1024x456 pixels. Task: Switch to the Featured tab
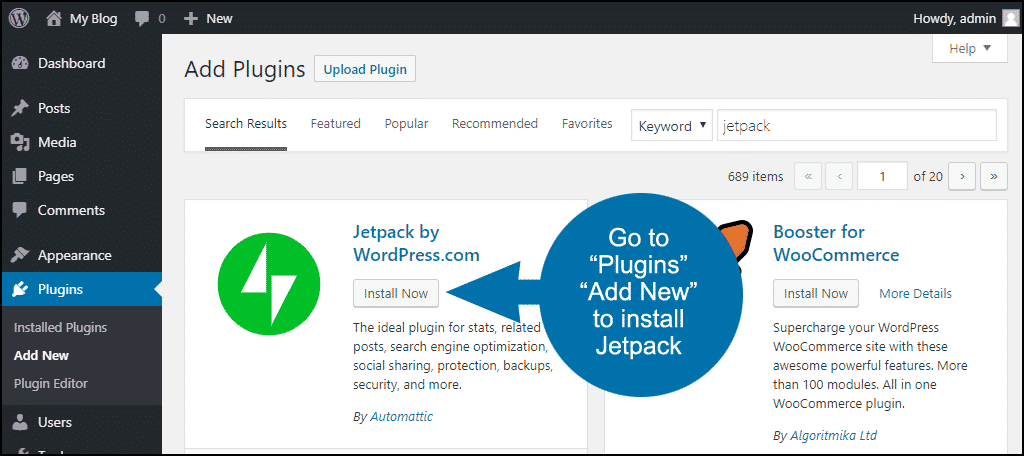pos(336,123)
